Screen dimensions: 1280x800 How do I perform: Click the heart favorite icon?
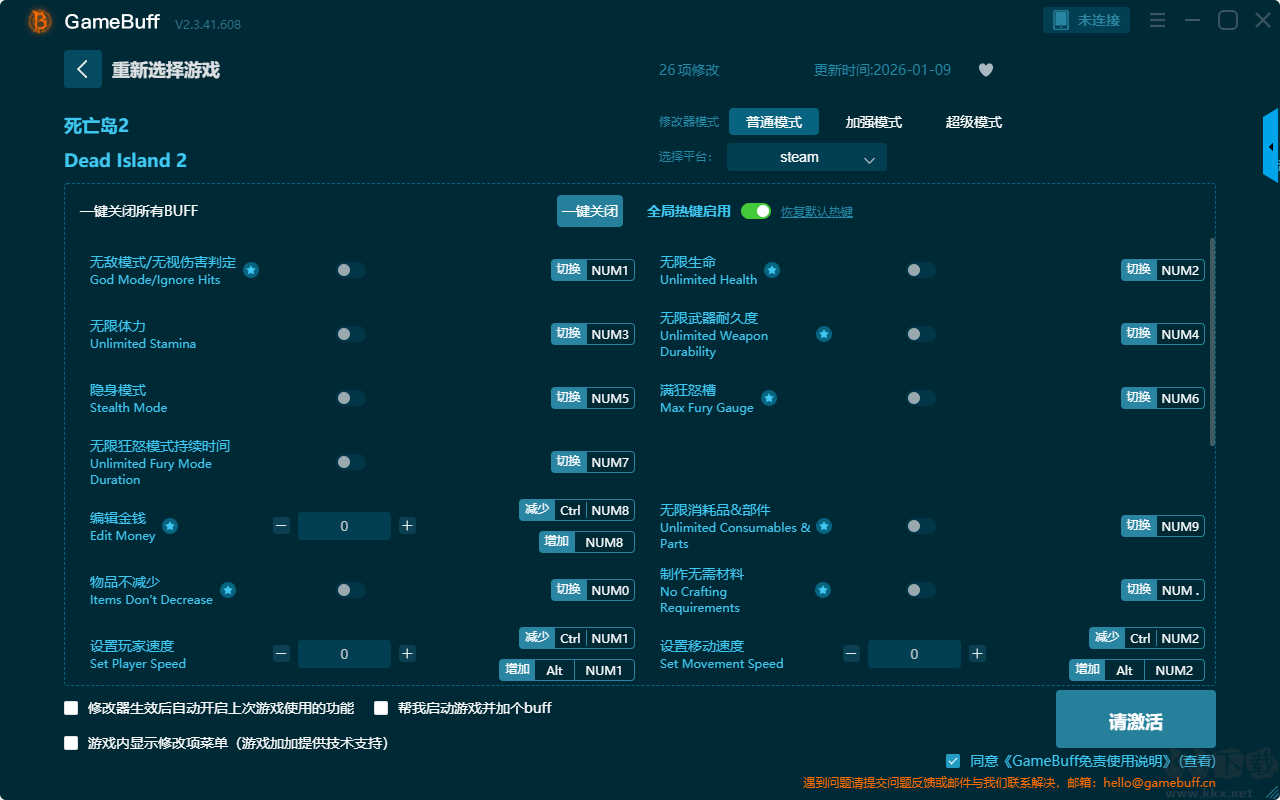click(986, 70)
